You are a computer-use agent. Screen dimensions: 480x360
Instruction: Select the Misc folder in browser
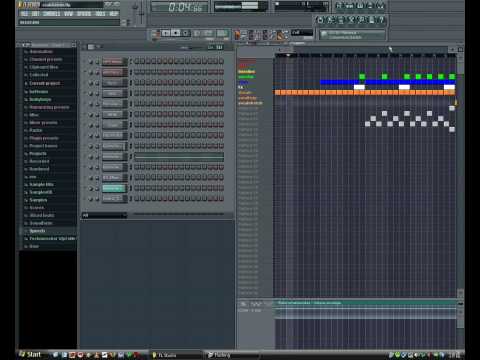tap(34, 115)
